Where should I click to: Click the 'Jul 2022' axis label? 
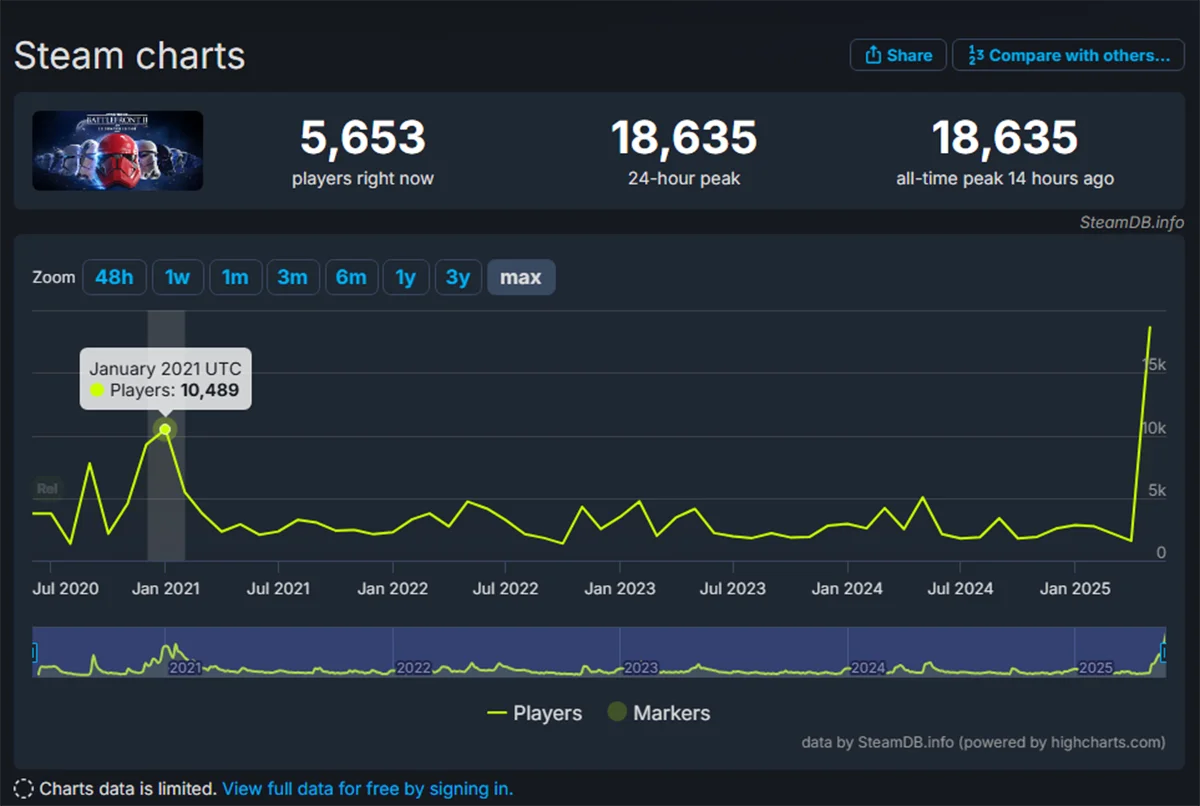(506, 588)
